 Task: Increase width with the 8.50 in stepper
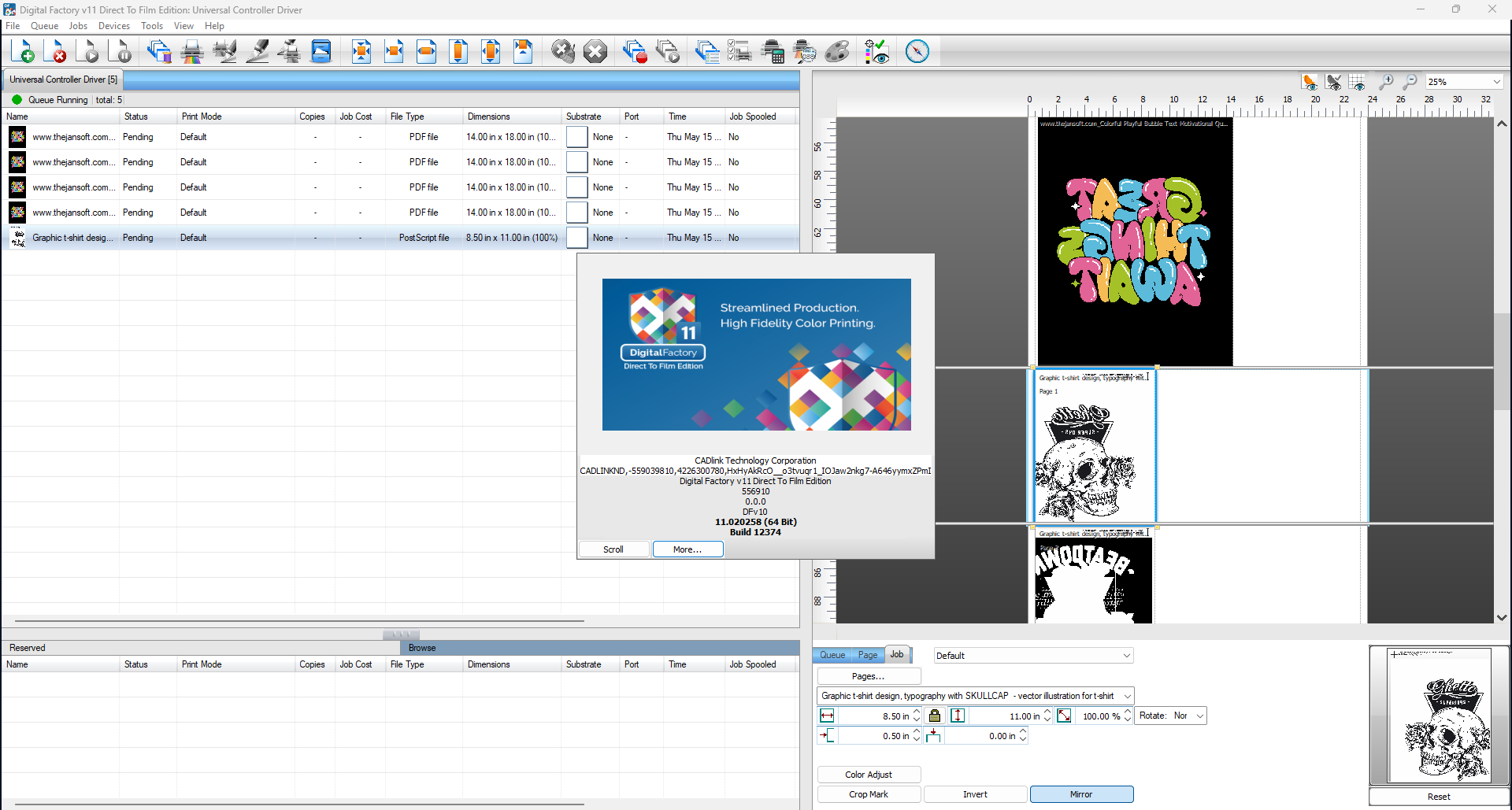coord(917,712)
